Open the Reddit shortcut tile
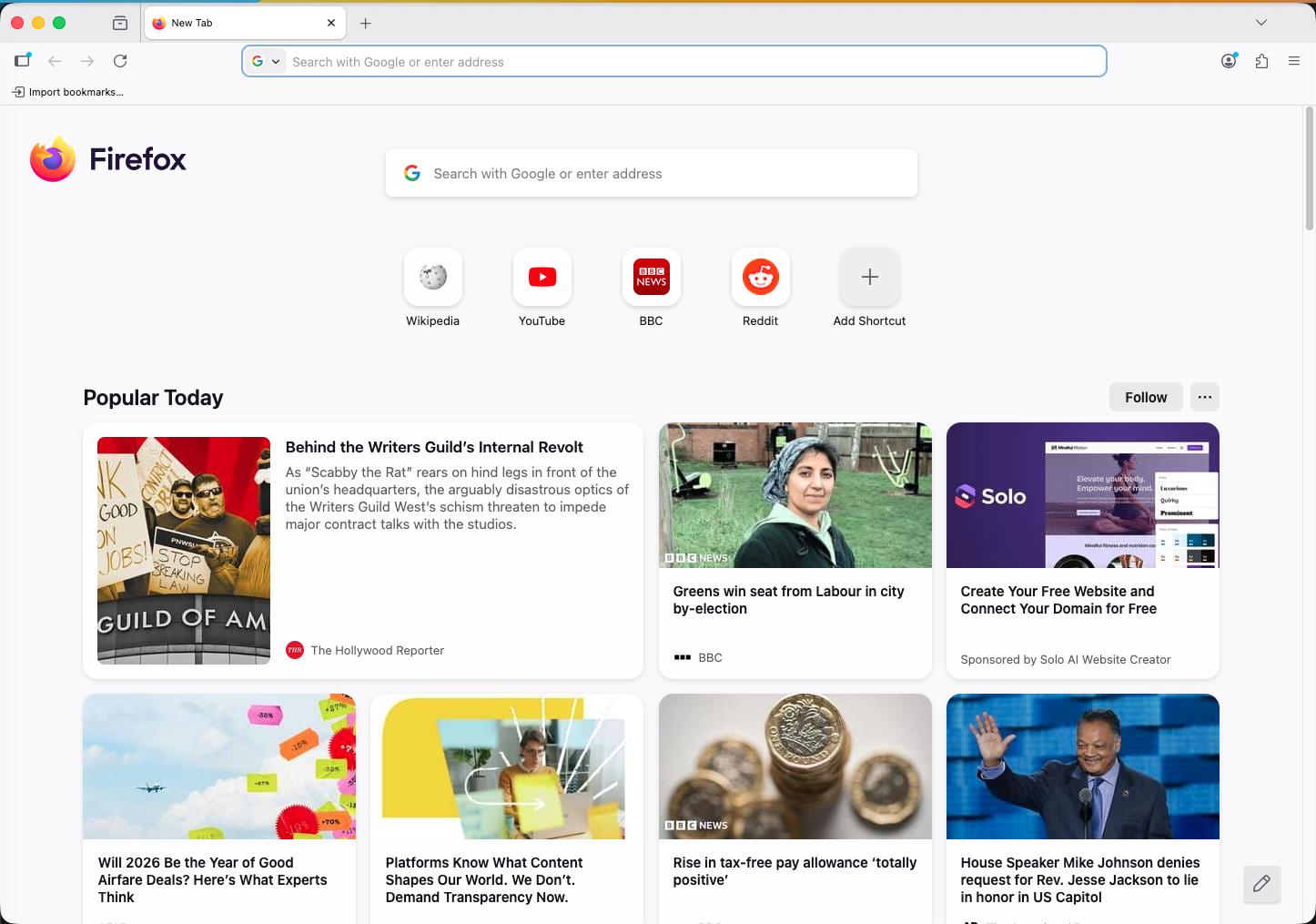This screenshot has height=924, width=1316. (760, 277)
